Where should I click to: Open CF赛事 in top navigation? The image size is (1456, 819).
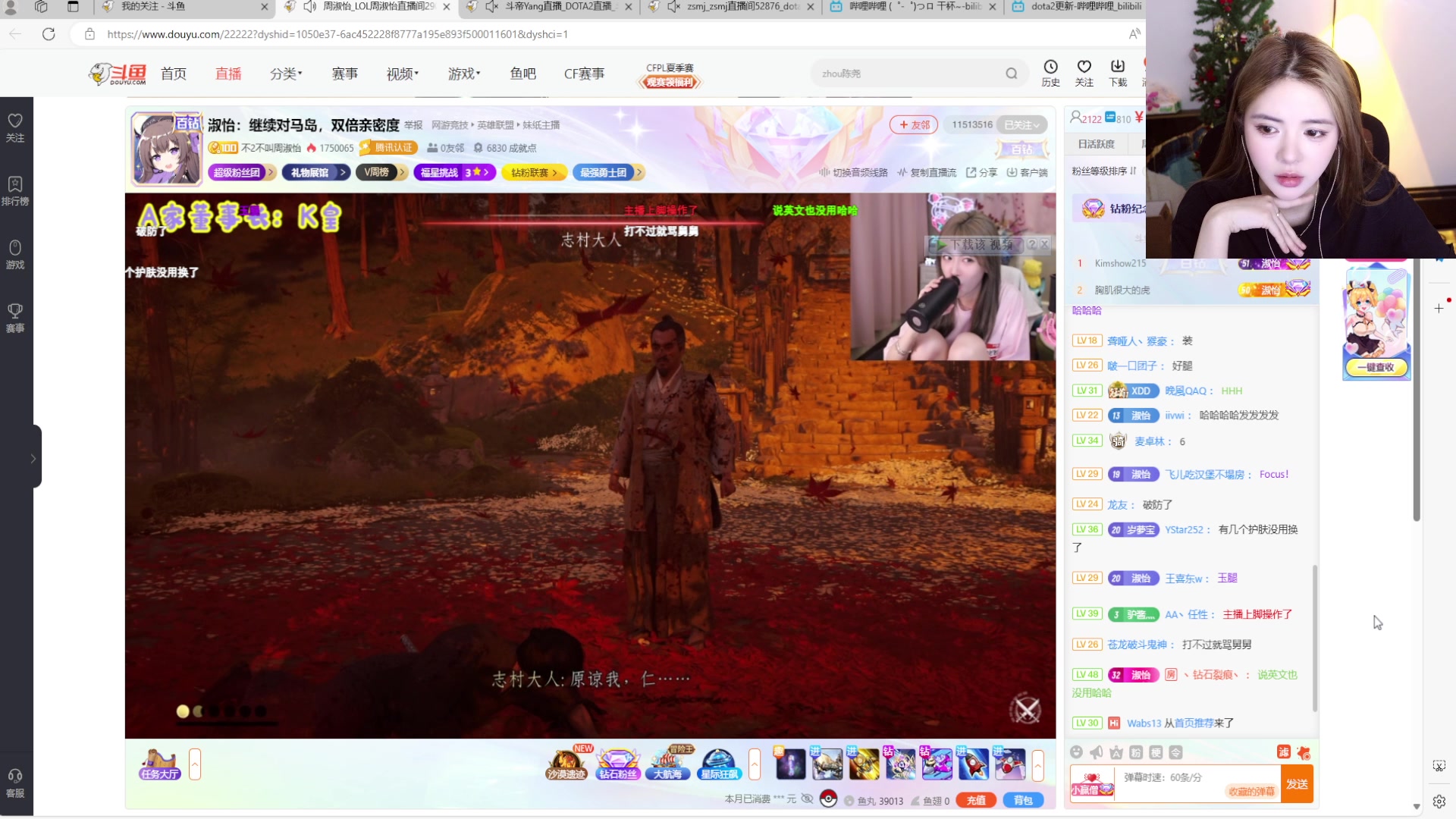(x=585, y=74)
